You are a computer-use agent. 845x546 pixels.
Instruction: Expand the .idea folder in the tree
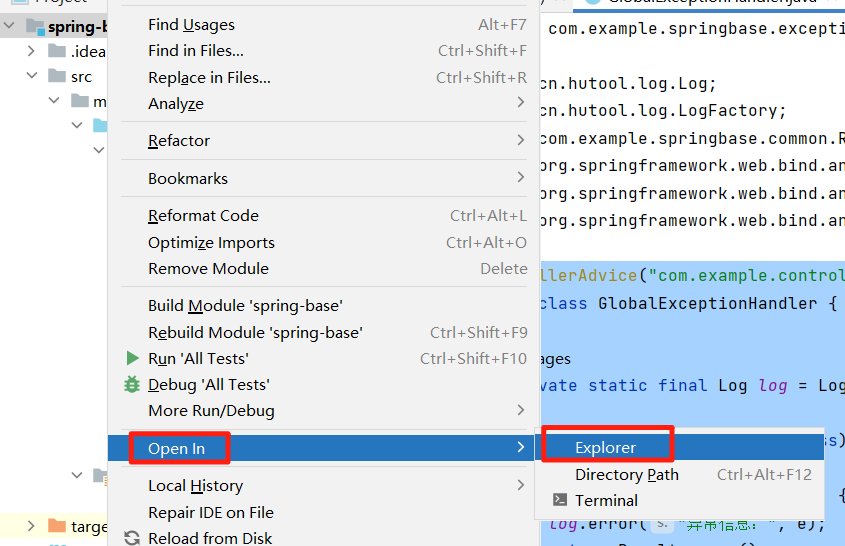click(31, 51)
